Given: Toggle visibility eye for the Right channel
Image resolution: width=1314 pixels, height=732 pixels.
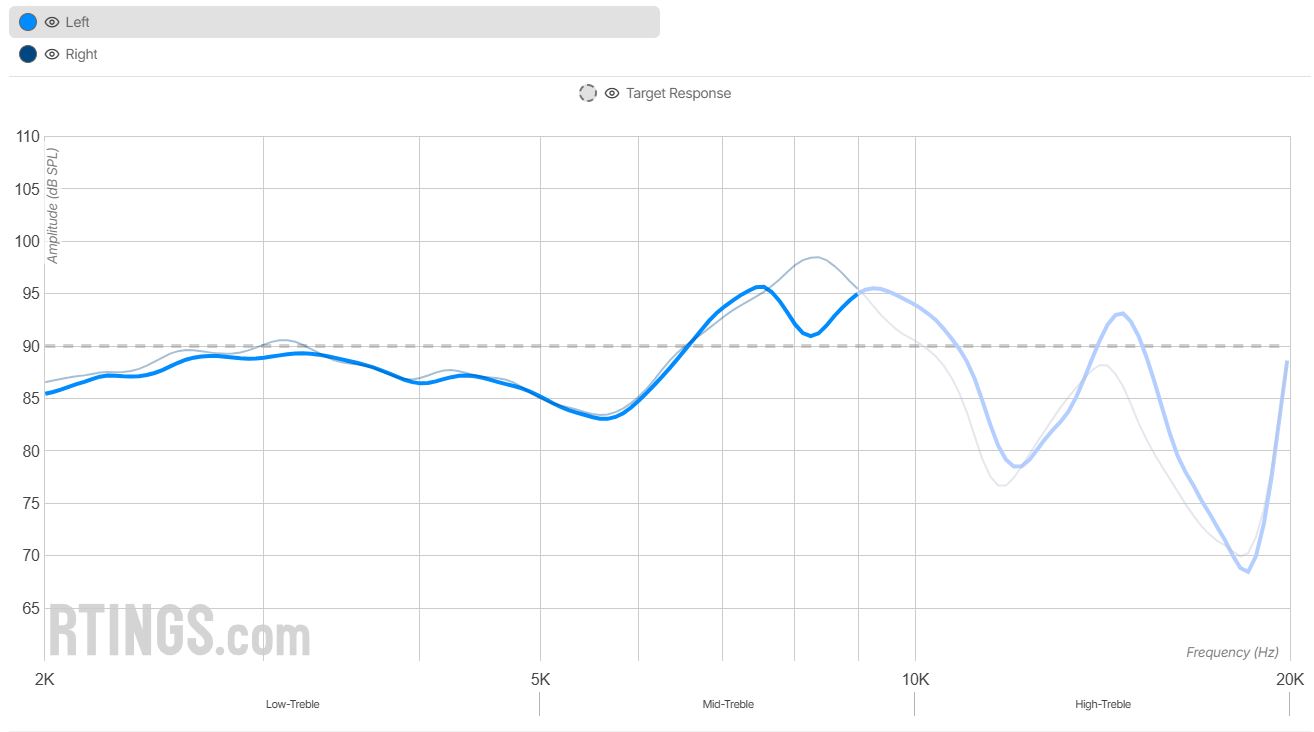Looking at the screenshot, I should 52,54.
